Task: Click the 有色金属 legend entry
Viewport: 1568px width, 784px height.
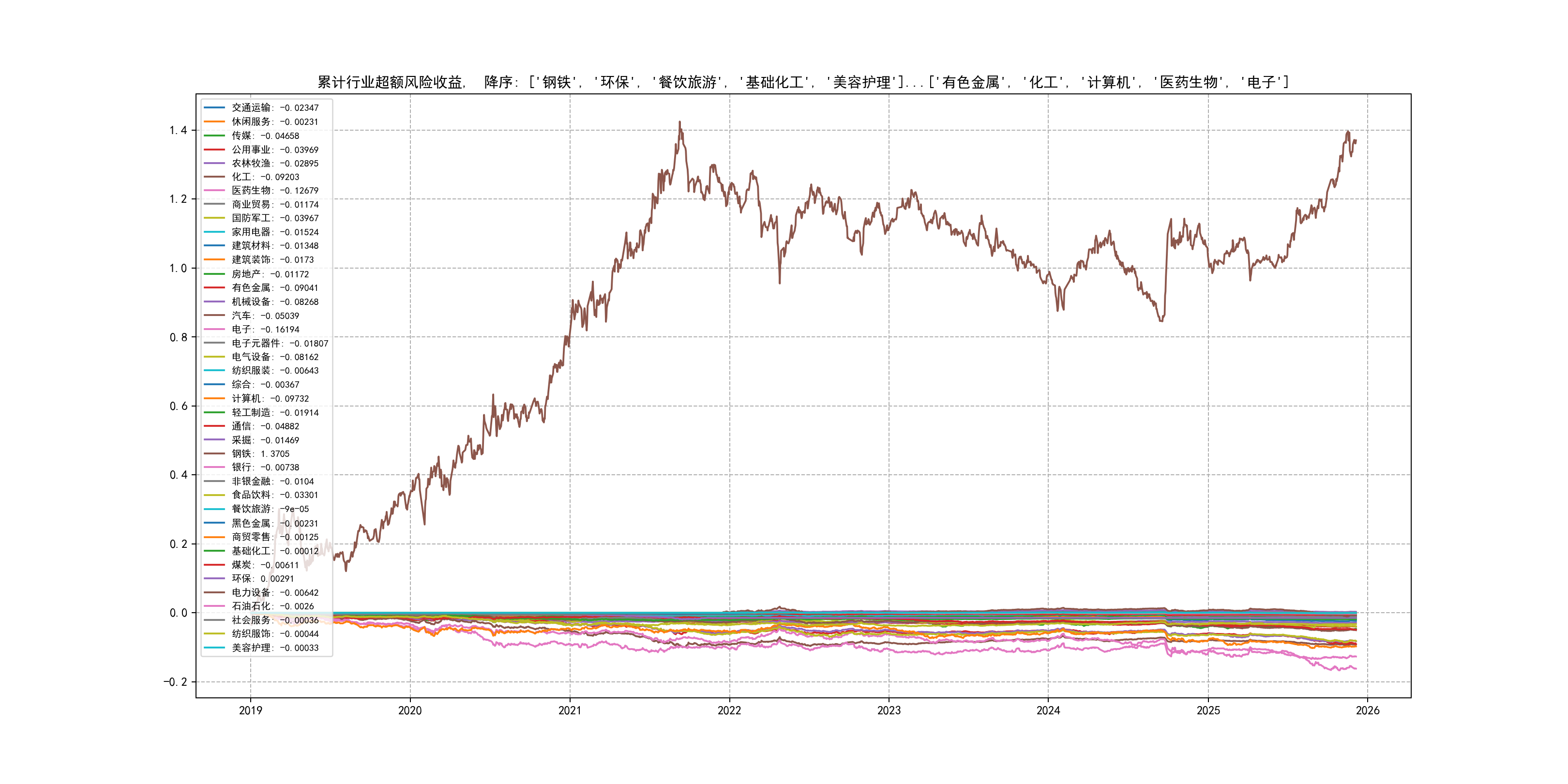Action: (x=274, y=288)
